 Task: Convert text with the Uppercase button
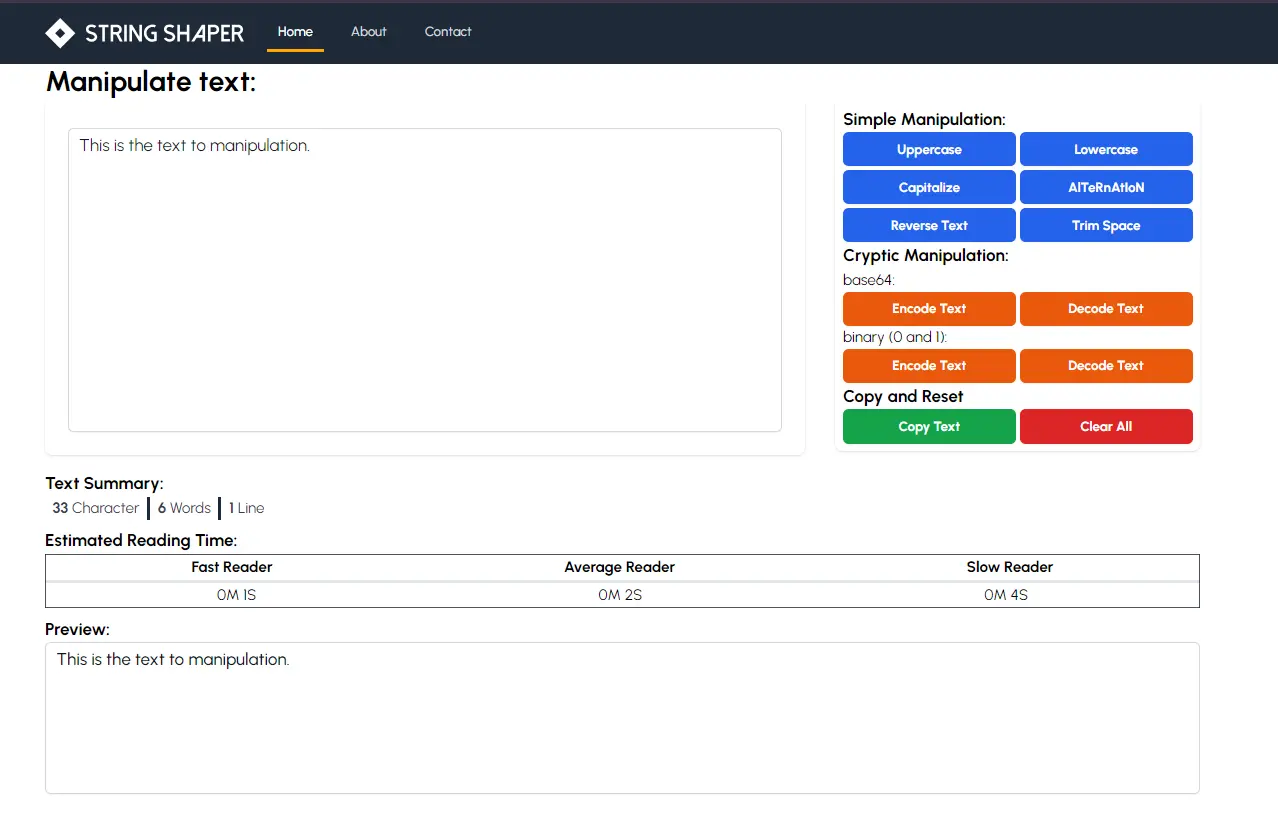pos(929,149)
